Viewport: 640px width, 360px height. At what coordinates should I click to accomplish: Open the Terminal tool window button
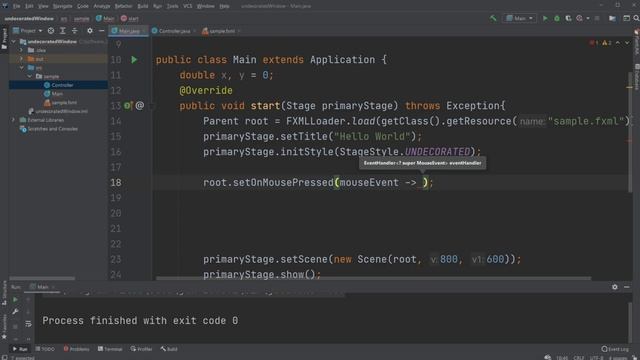coord(110,349)
